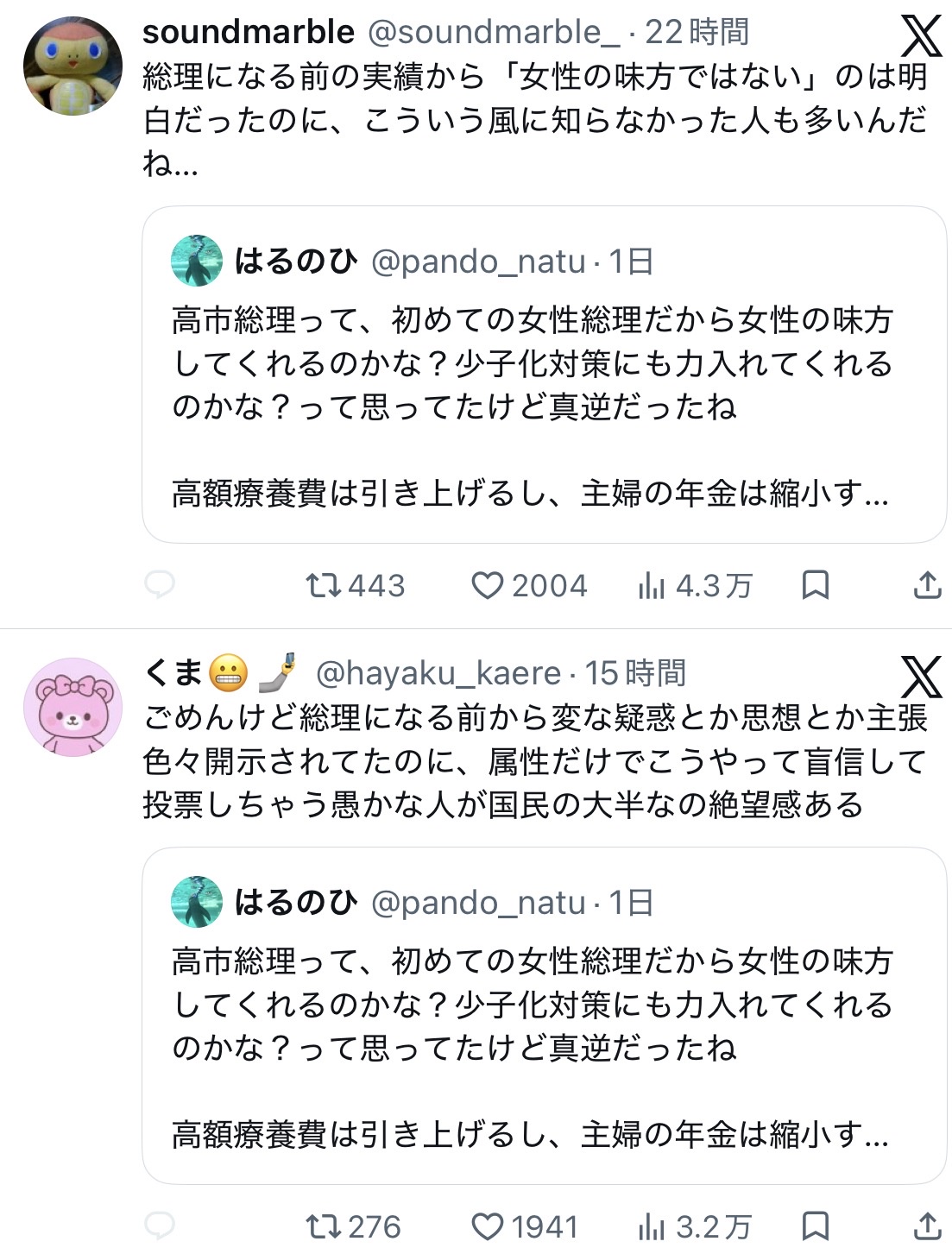
Task: Like the くま post with 1941 likes
Action: [487, 1226]
